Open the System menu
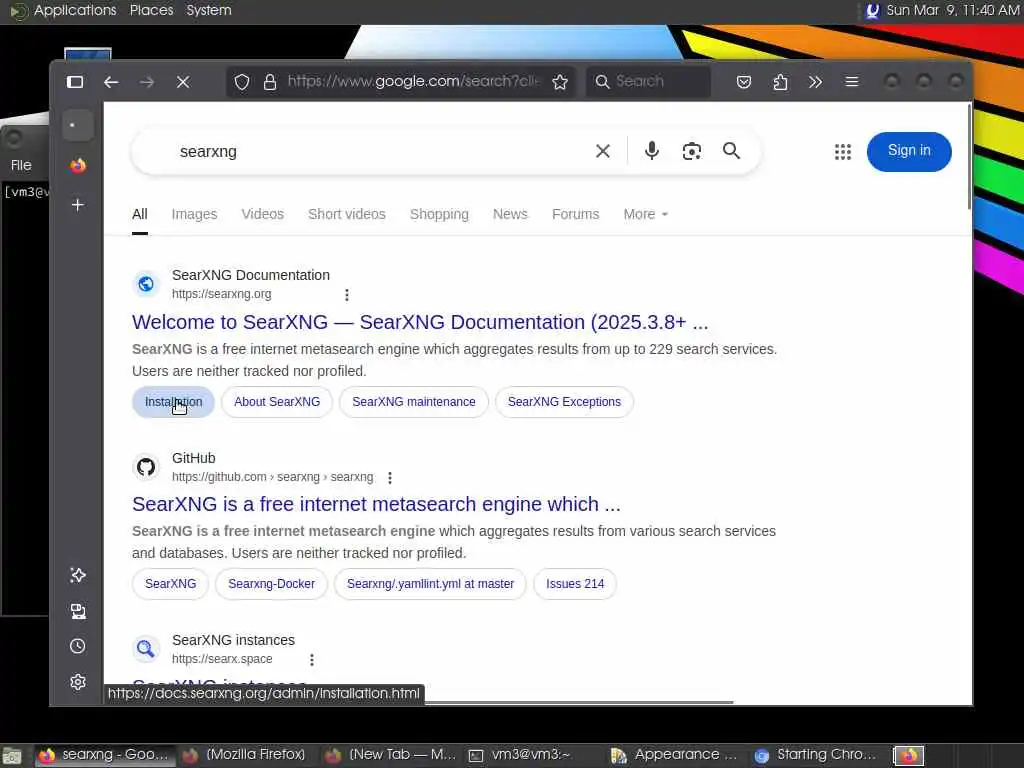The height and width of the screenshot is (768, 1024). (208, 10)
